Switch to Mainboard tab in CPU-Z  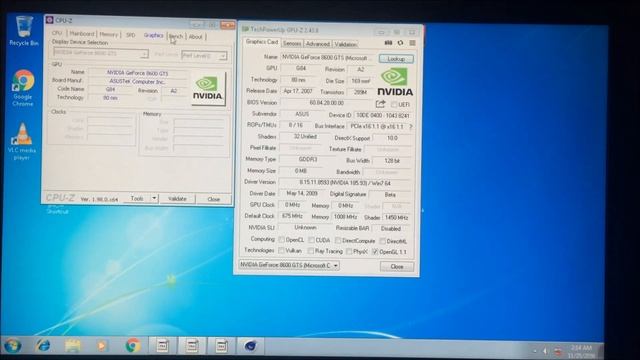pyautogui.click(x=82, y=34)
